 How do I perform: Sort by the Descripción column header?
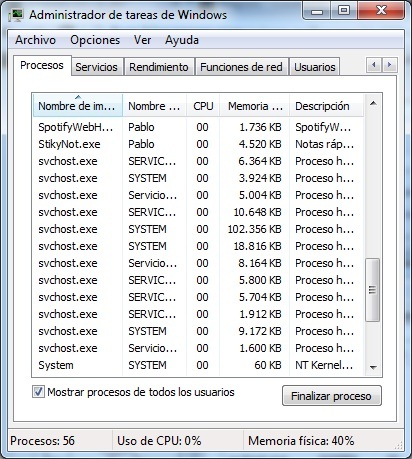tap(327, 106)
